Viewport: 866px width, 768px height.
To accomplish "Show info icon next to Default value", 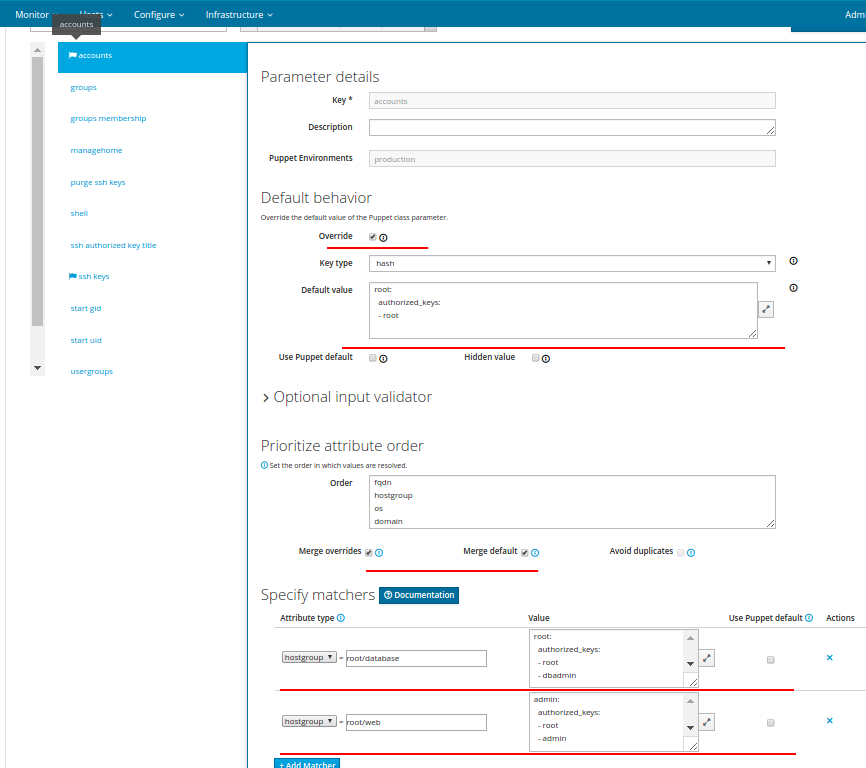I will point(793,288).
